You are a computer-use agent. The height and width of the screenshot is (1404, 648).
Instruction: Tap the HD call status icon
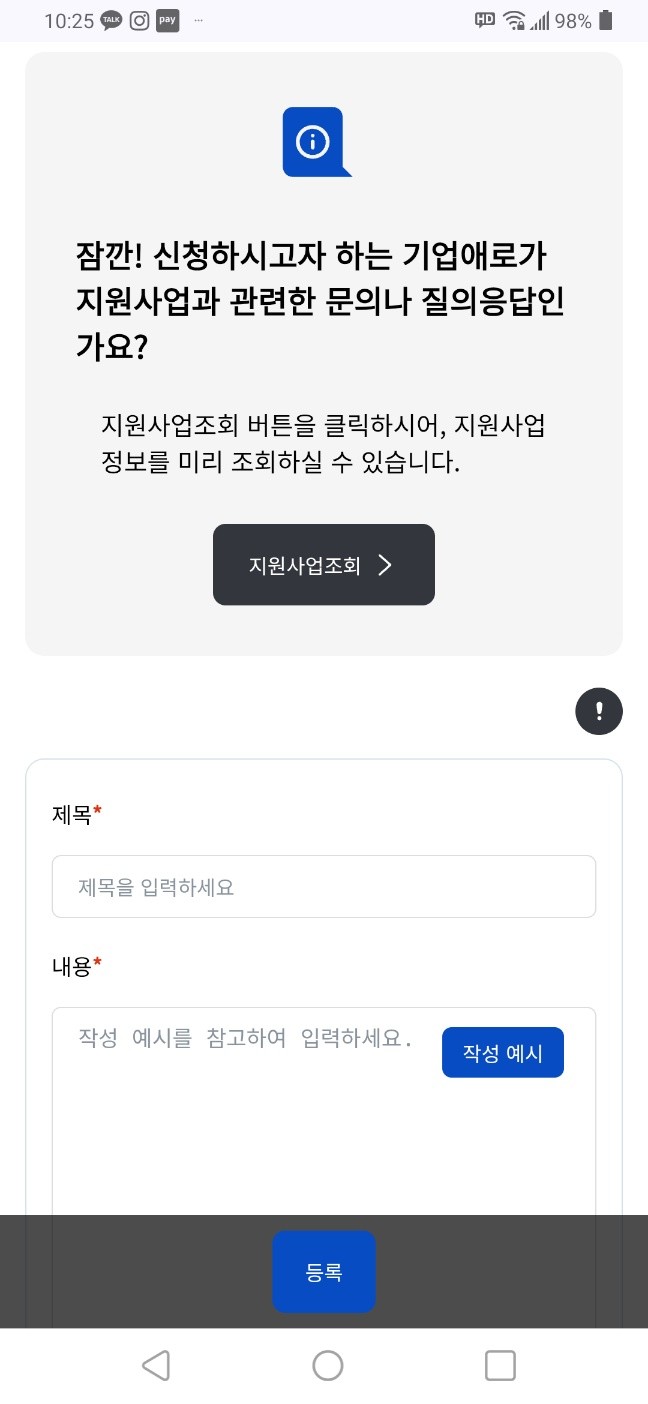pyautogui.click(x=485, y=20)
